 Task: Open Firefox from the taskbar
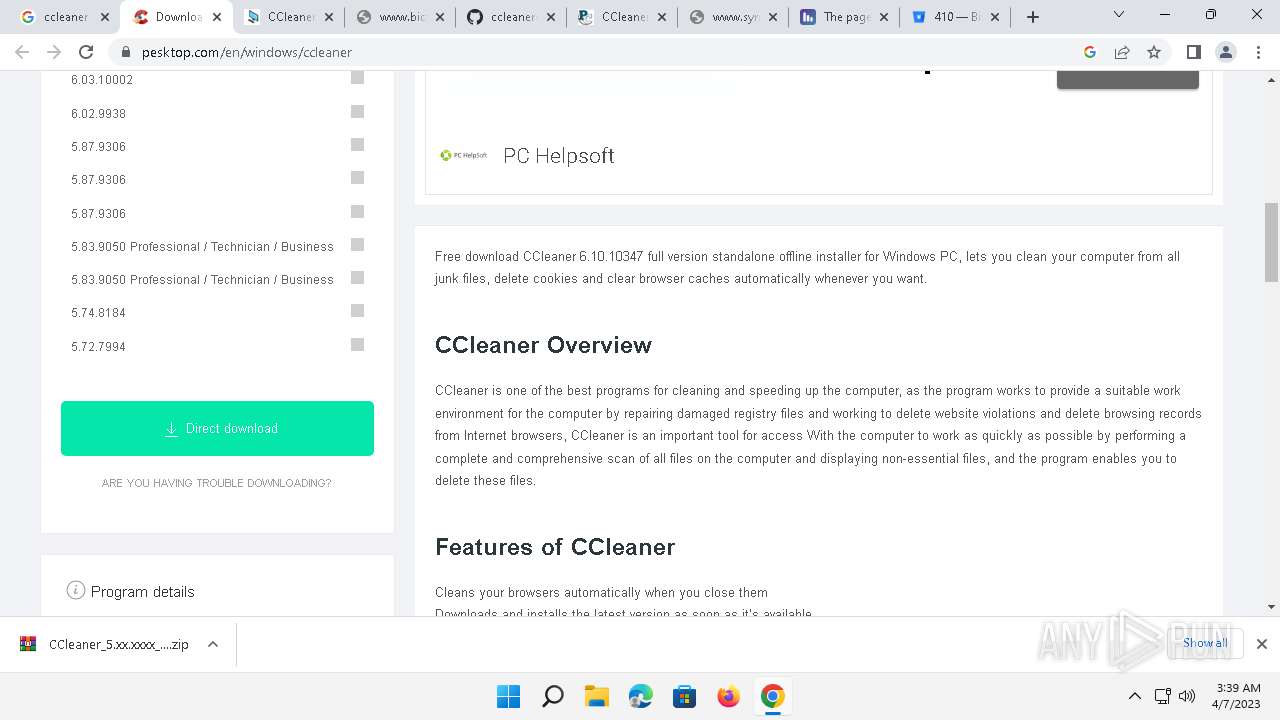pyautogui.click(x=728, y=696)
